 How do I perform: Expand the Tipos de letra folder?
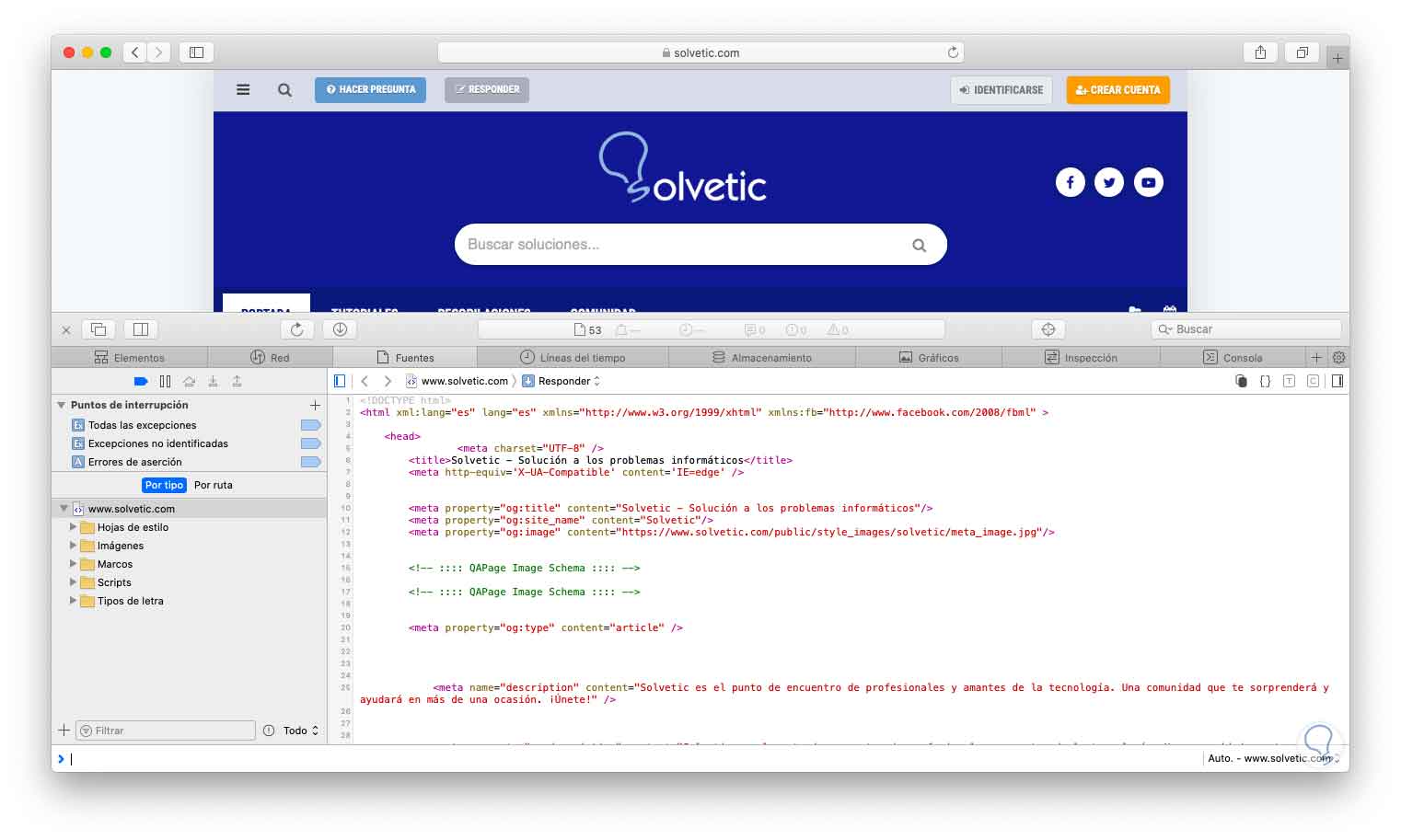[x=74, y=601]
